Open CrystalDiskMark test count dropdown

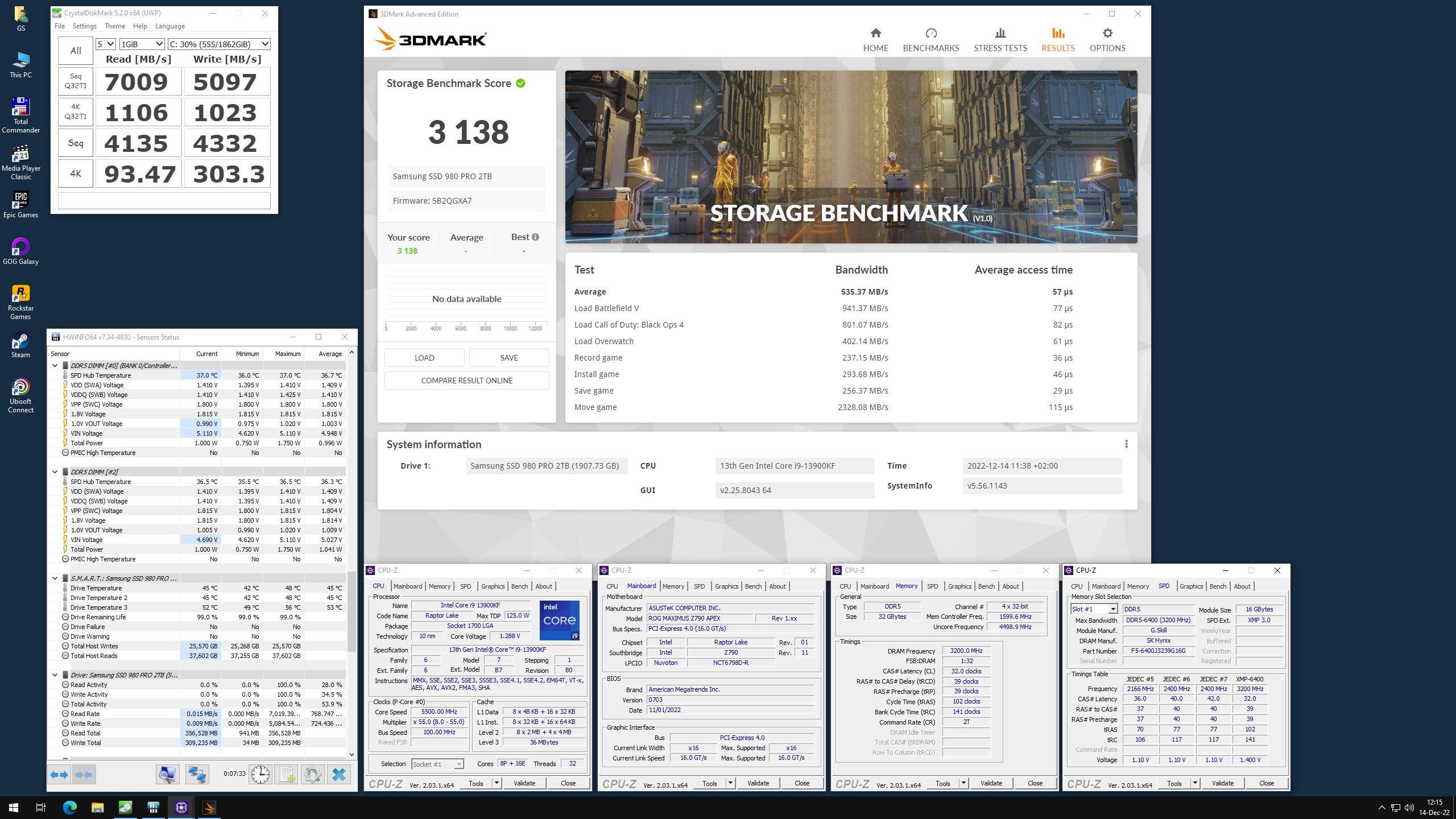[106, 44]
